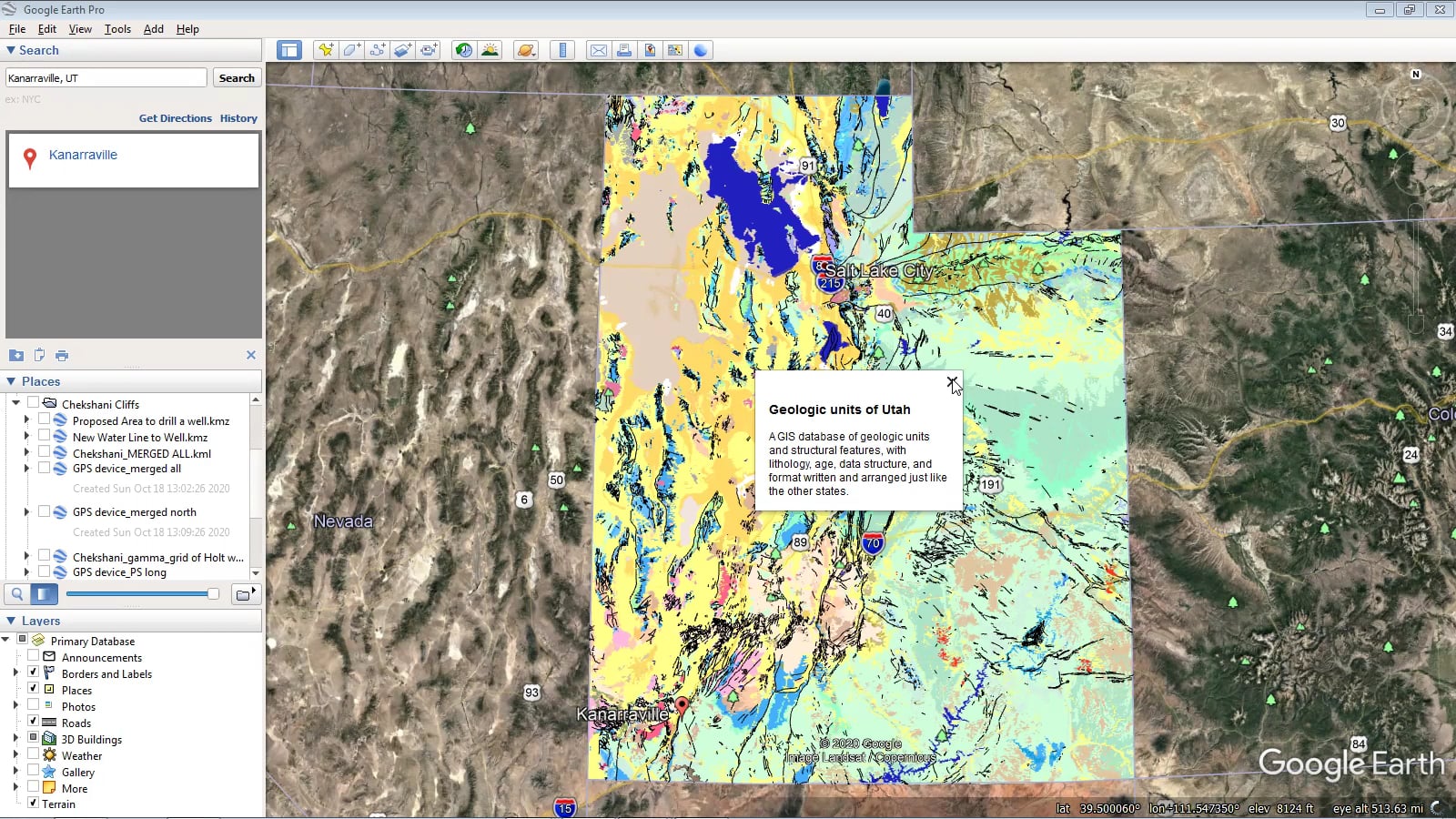Toggle places transparency panel icon
This screenshot has width=1456, height=819.
pyautogui.click(x=44, y=594)
